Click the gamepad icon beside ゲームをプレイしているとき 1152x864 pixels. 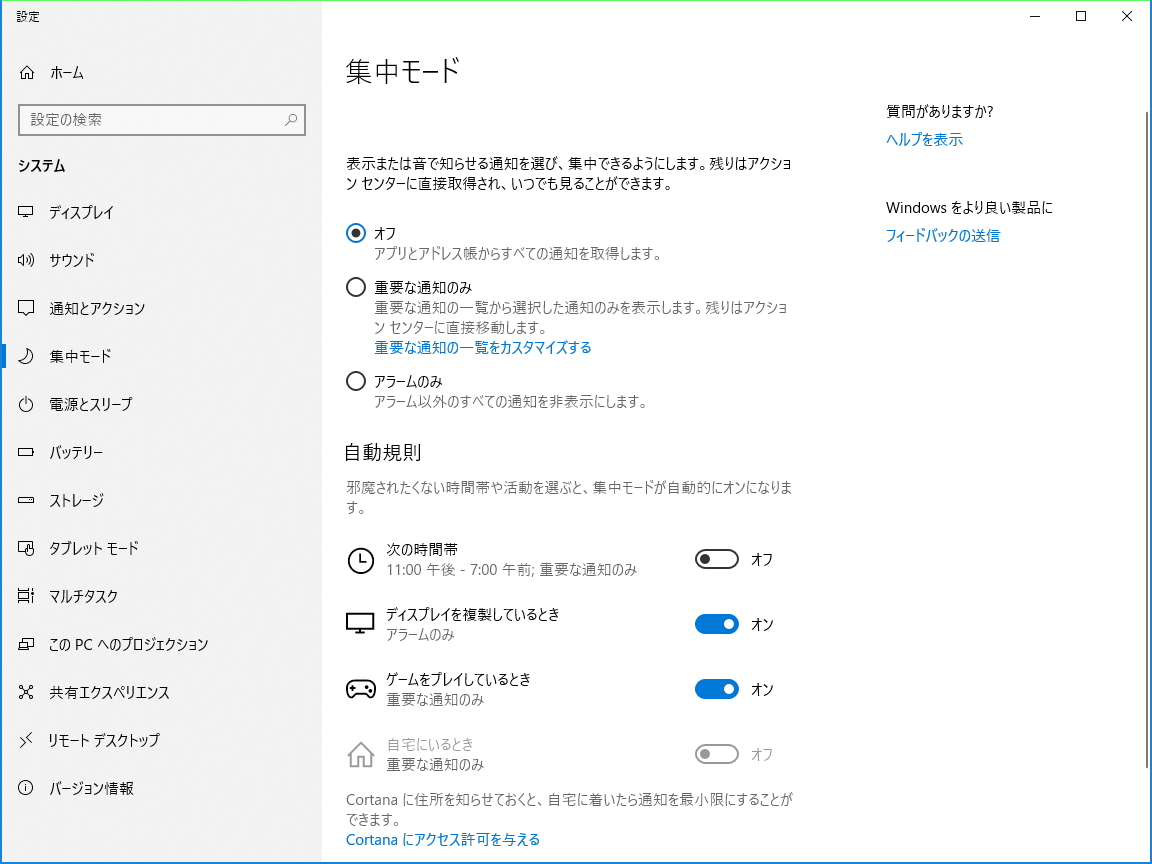(360, 688)
